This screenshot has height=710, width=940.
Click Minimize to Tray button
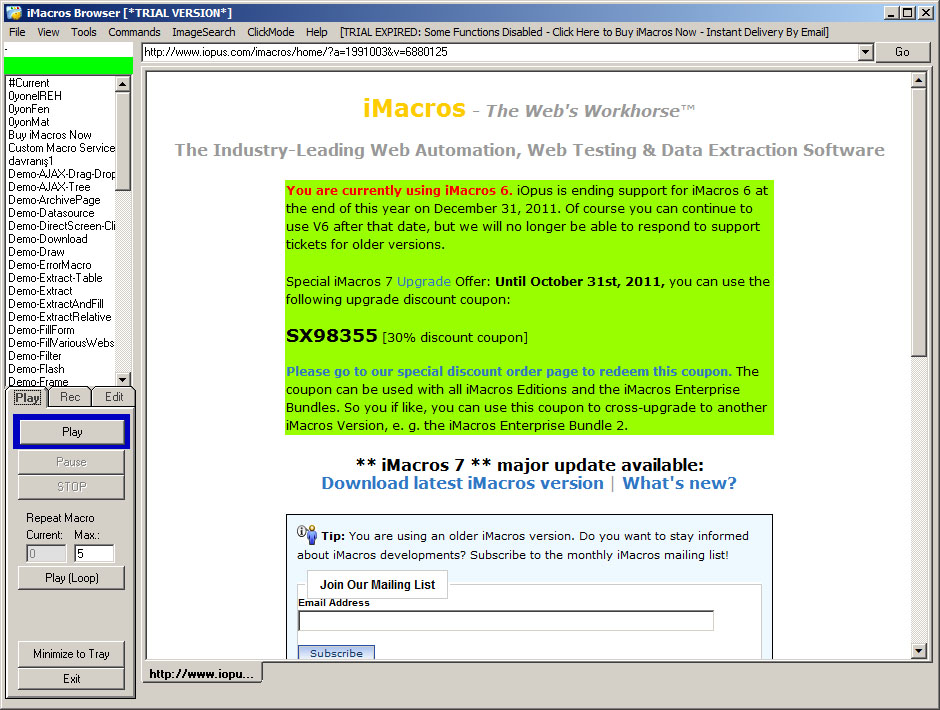tap(72, 654)
